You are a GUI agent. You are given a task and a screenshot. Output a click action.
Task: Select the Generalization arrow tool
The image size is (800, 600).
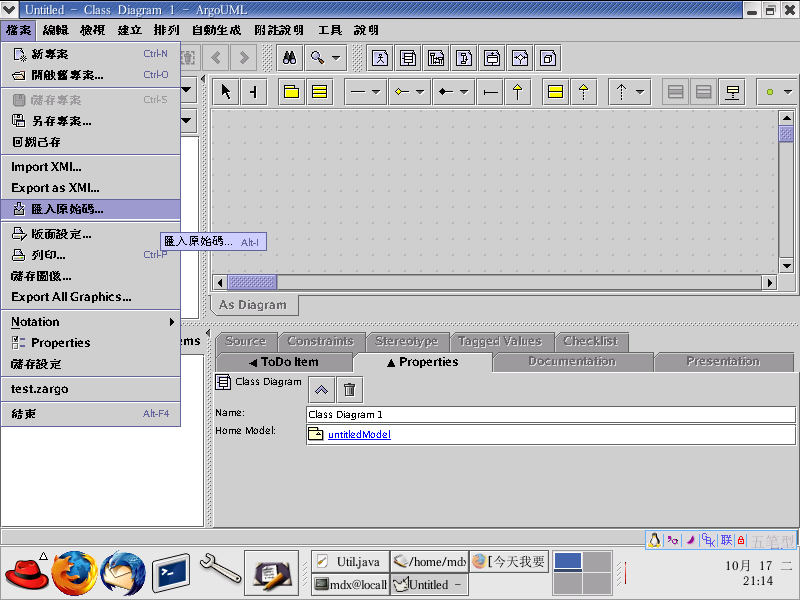coord(517,92)
